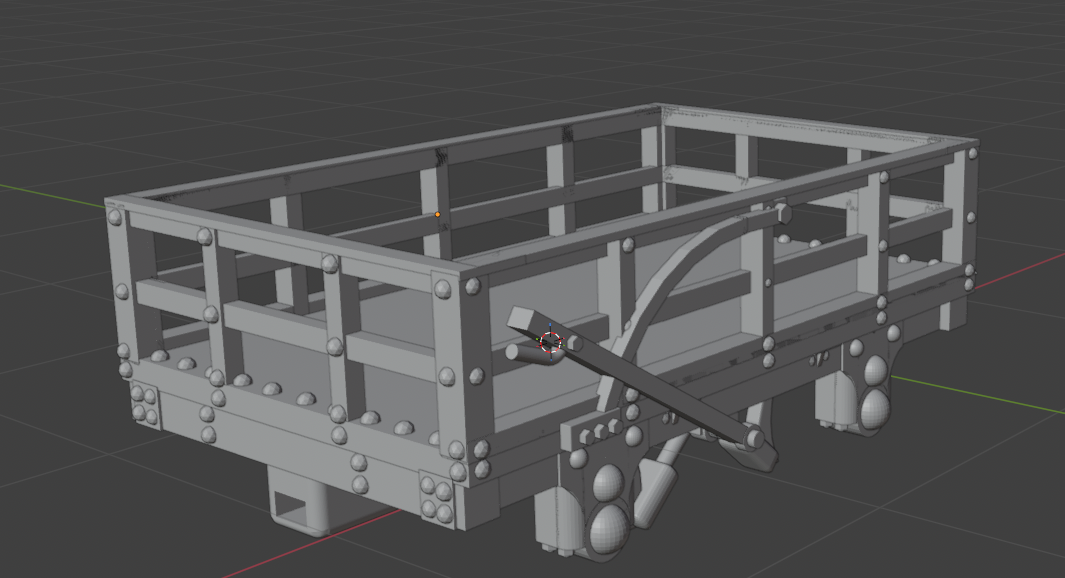
Task: Select the long diagonal brake lever
Action: click(636, 378)
